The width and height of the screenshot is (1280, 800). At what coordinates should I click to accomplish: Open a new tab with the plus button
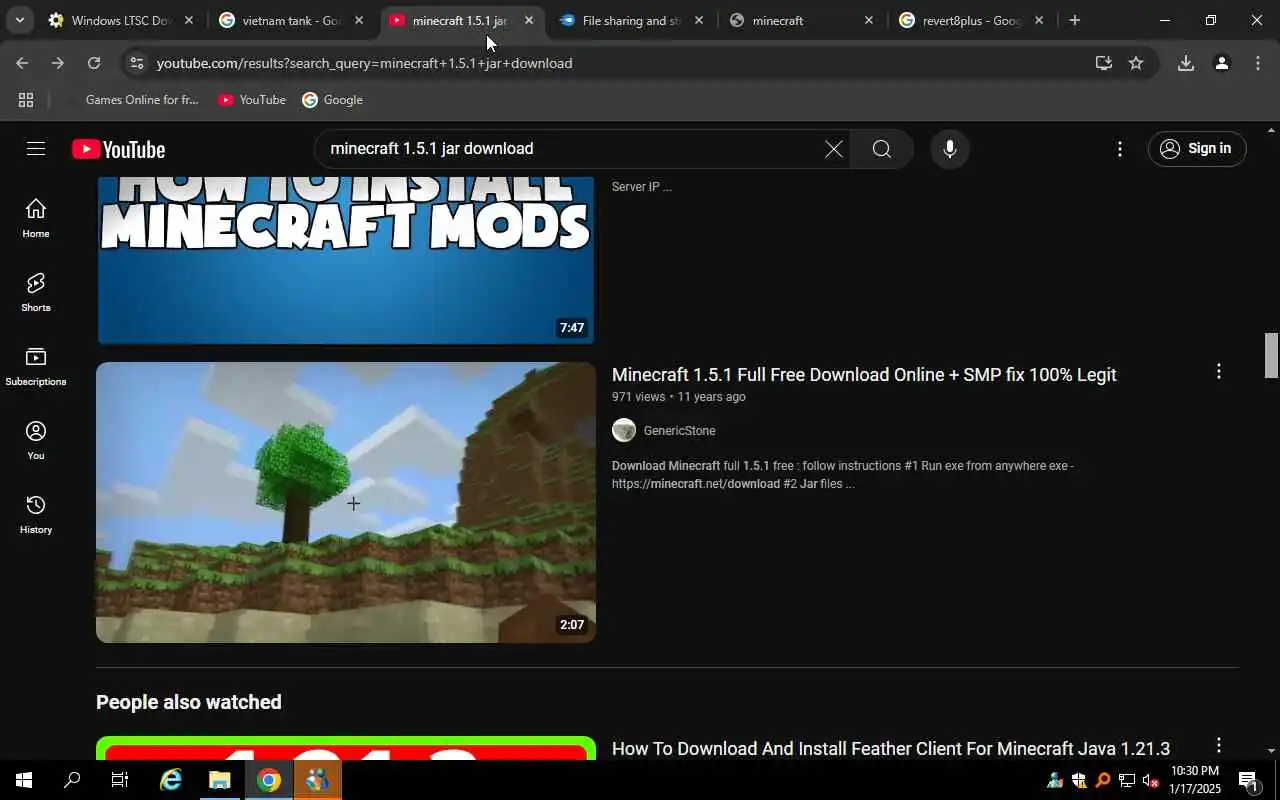[x=1074, y=20]
